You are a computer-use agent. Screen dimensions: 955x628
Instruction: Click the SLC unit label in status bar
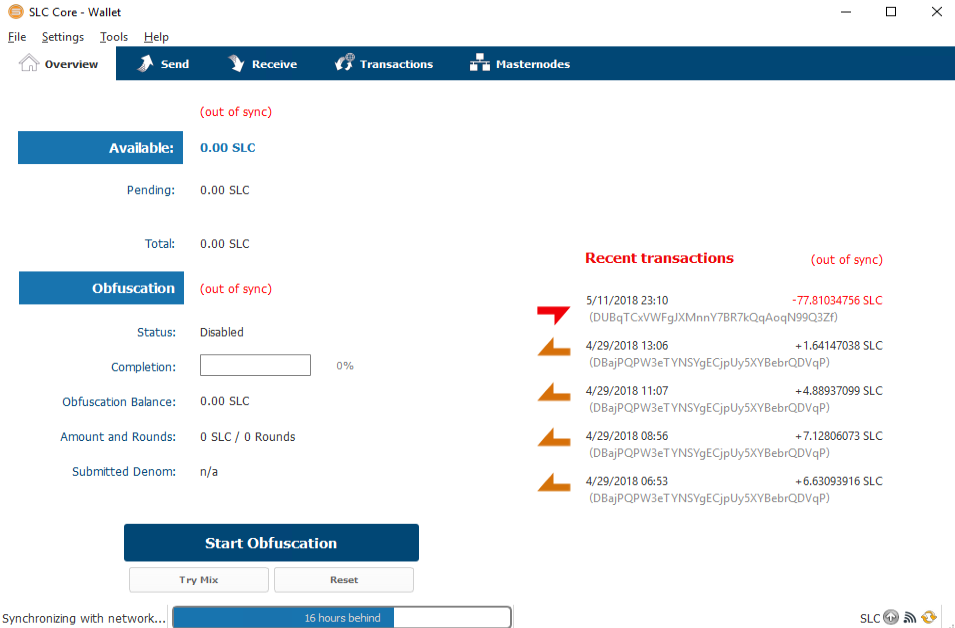point(870,618)
